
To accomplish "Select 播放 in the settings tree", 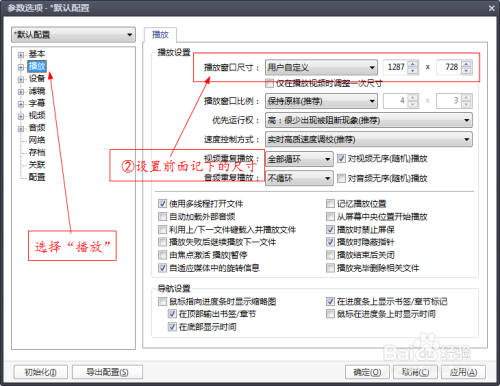I will tap(37, 66).
